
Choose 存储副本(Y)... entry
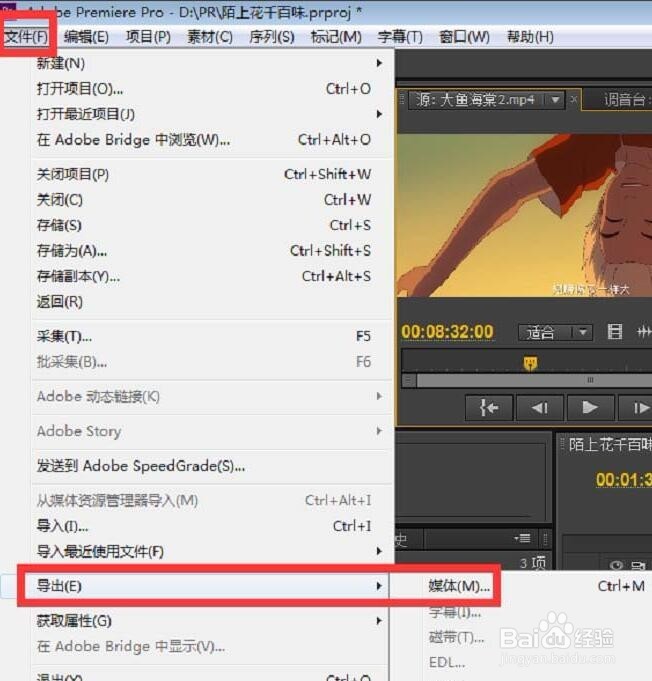click(212, 276)
